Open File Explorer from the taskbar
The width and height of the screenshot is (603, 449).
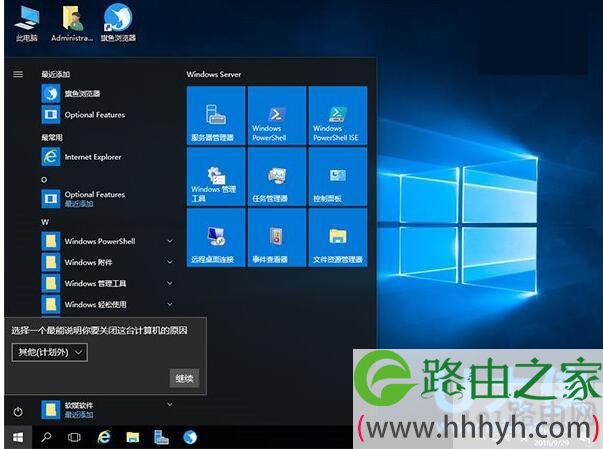click(133, 437)
